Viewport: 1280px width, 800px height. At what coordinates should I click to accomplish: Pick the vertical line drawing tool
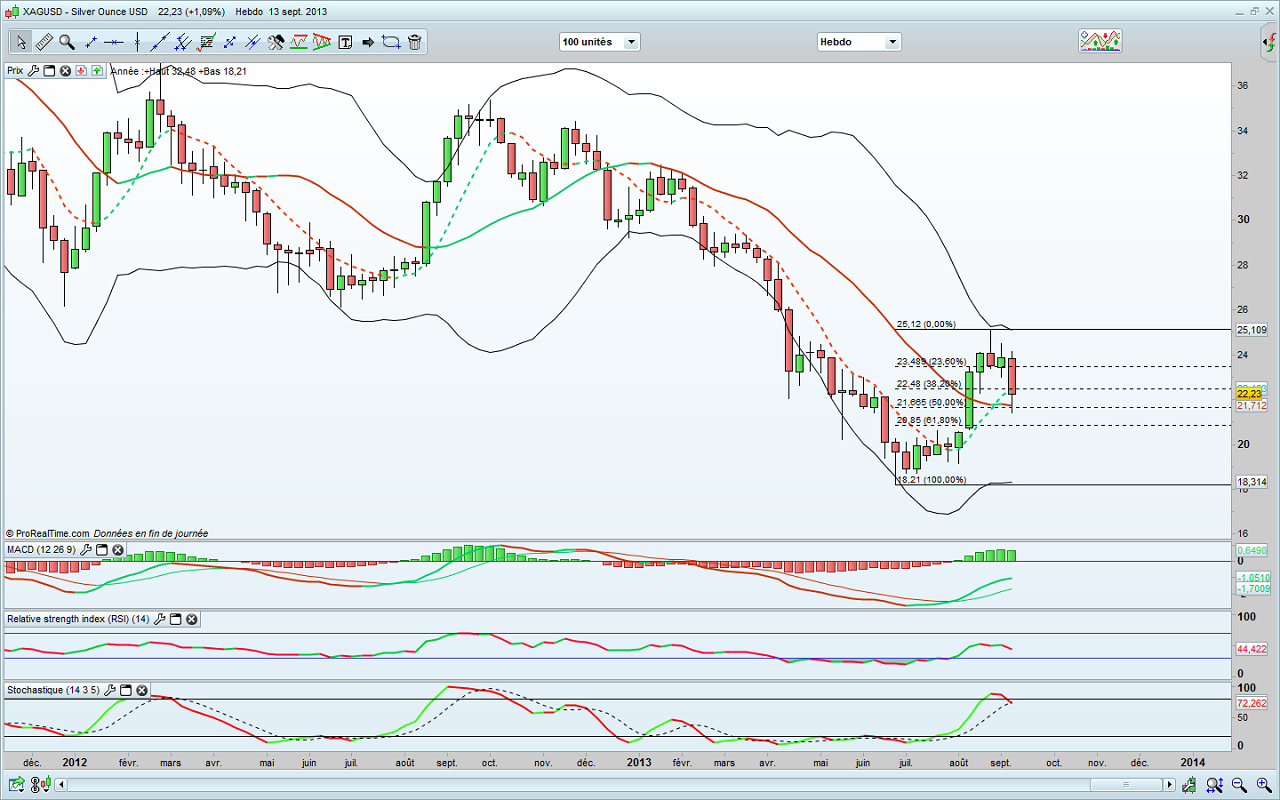136,42
